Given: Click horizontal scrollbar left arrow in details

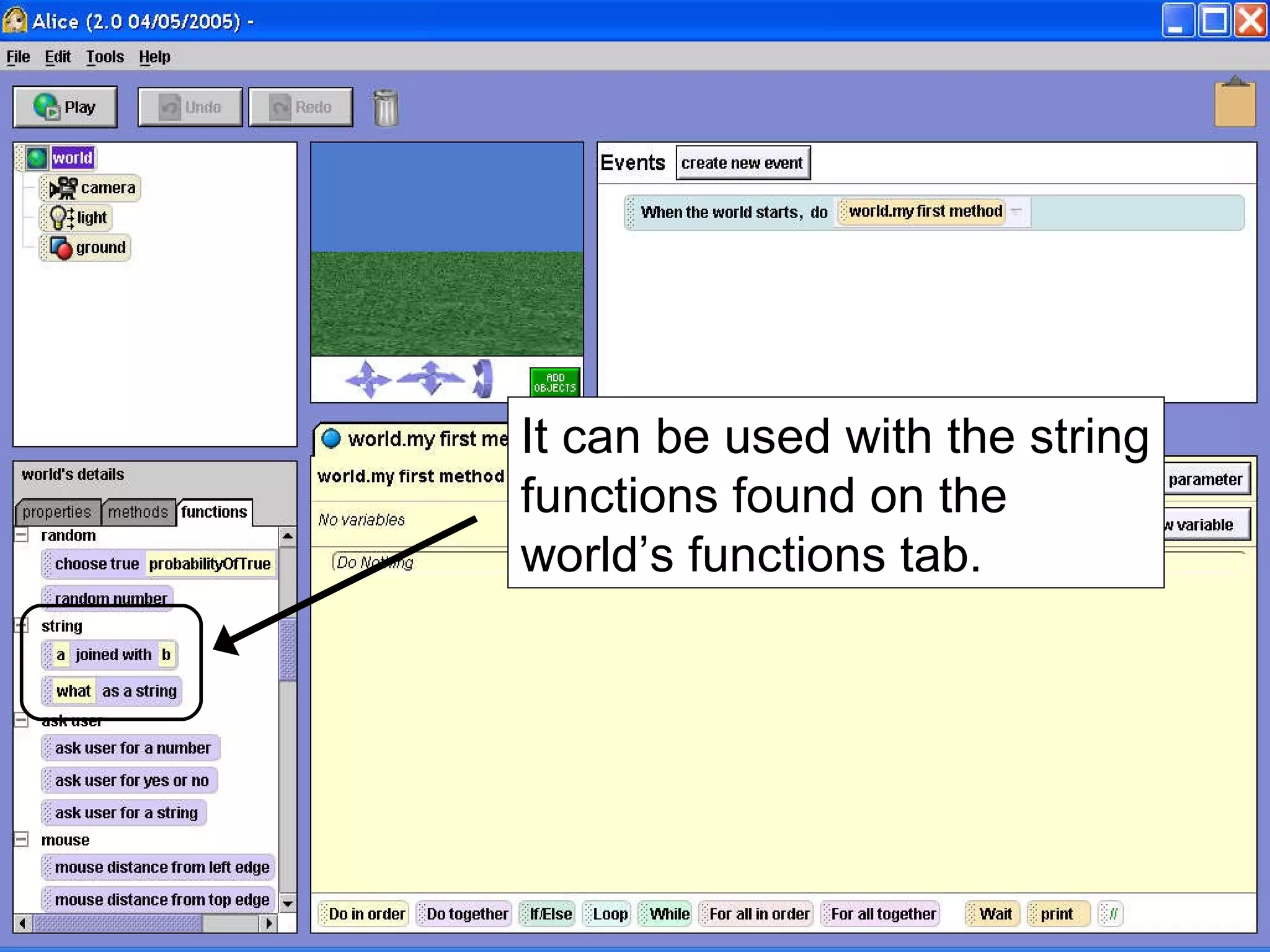Looking at the screenshot, I should (22, 923).
